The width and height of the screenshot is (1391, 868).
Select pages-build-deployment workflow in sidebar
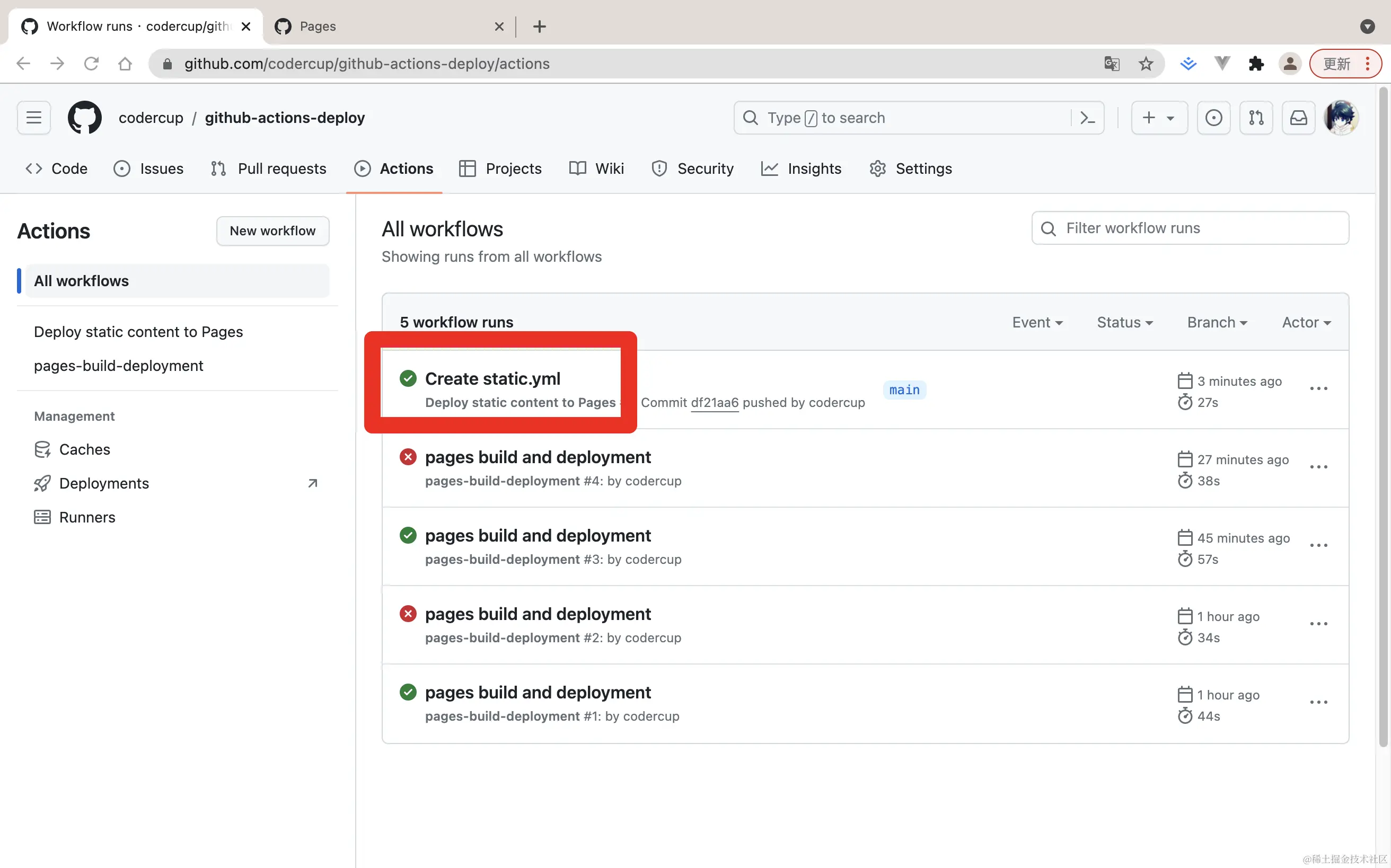pyautogui.click(x=118, y=366)
